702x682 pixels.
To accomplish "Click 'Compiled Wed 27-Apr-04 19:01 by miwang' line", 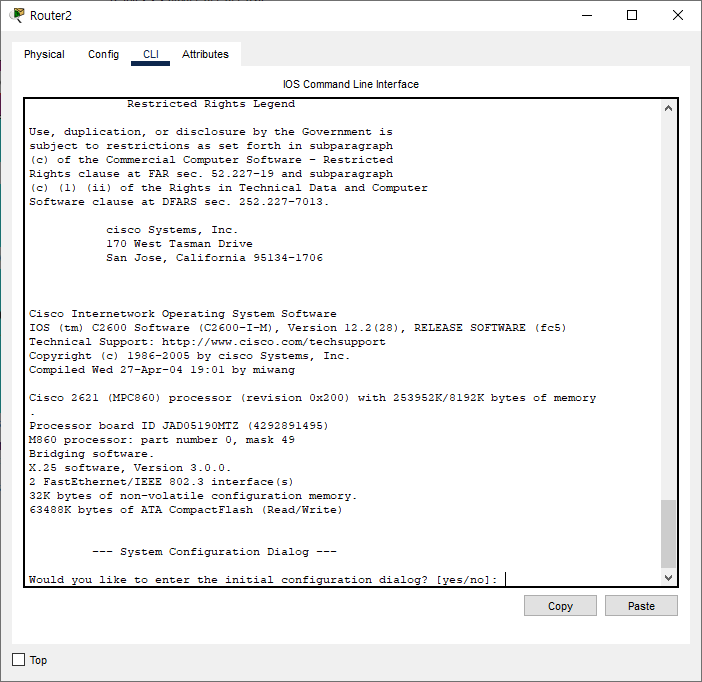I will pyautogui.click(x=162, y=370).
